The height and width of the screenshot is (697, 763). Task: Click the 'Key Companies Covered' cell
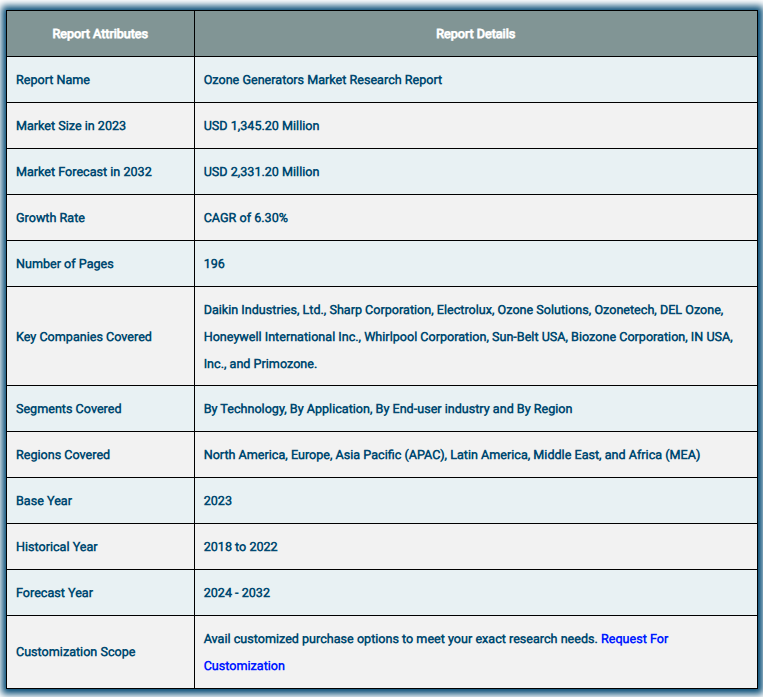(100, 336)
